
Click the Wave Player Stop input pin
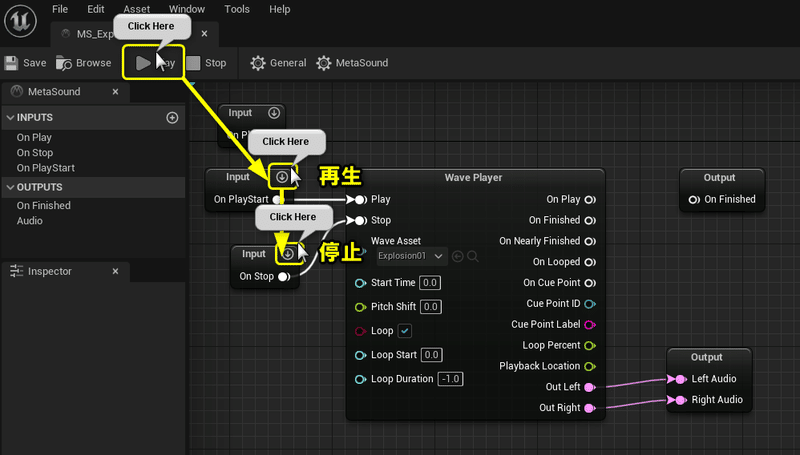pyautogui.click(x=360, y=220)
